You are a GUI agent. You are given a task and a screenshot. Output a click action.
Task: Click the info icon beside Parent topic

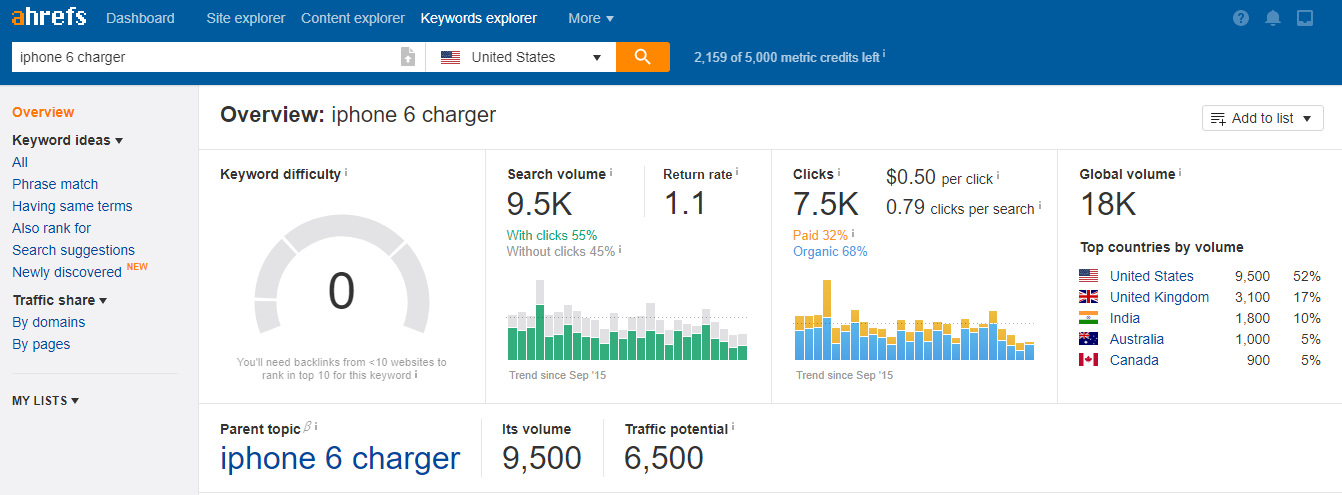click(x=316, y=427)
